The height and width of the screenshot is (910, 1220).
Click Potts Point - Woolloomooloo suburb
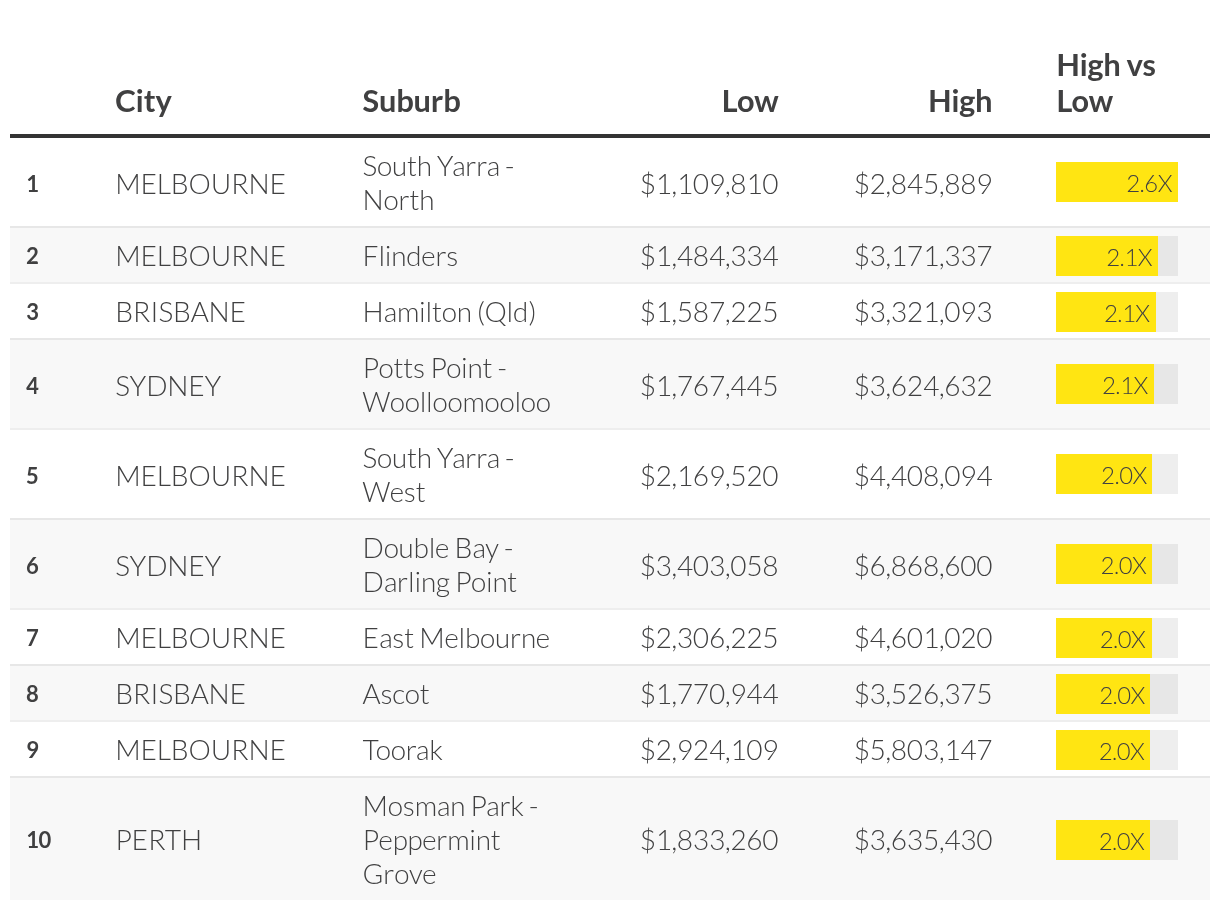(456, 385)
